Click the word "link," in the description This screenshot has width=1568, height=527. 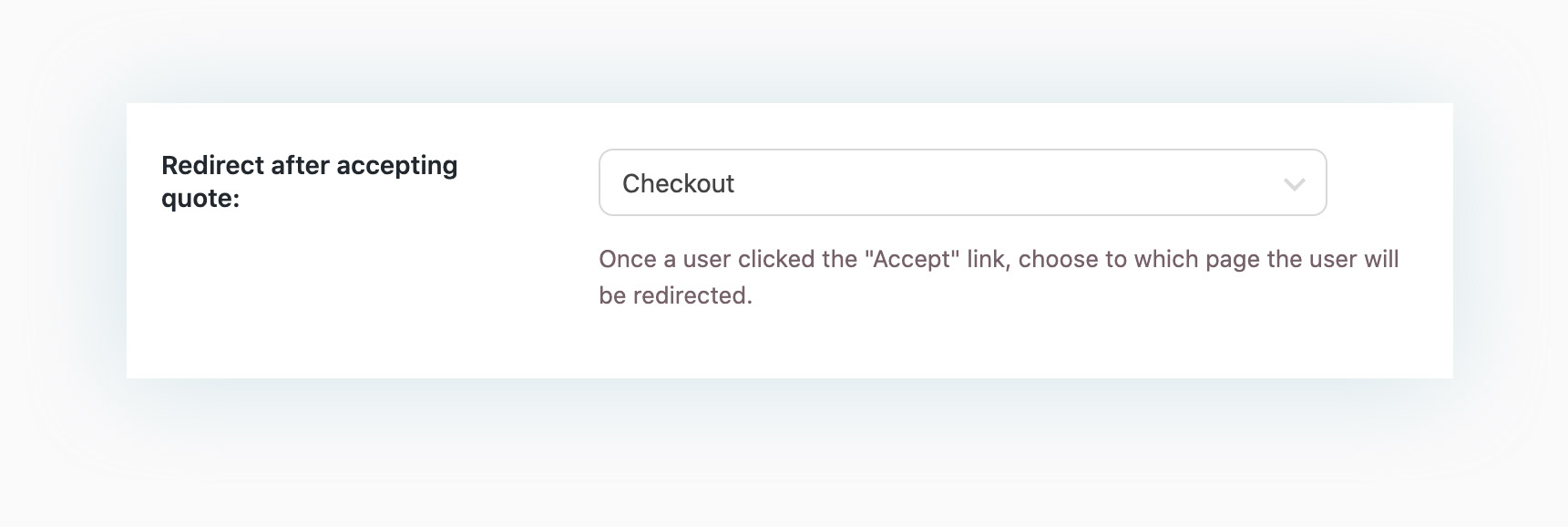[x=986, y=260]
